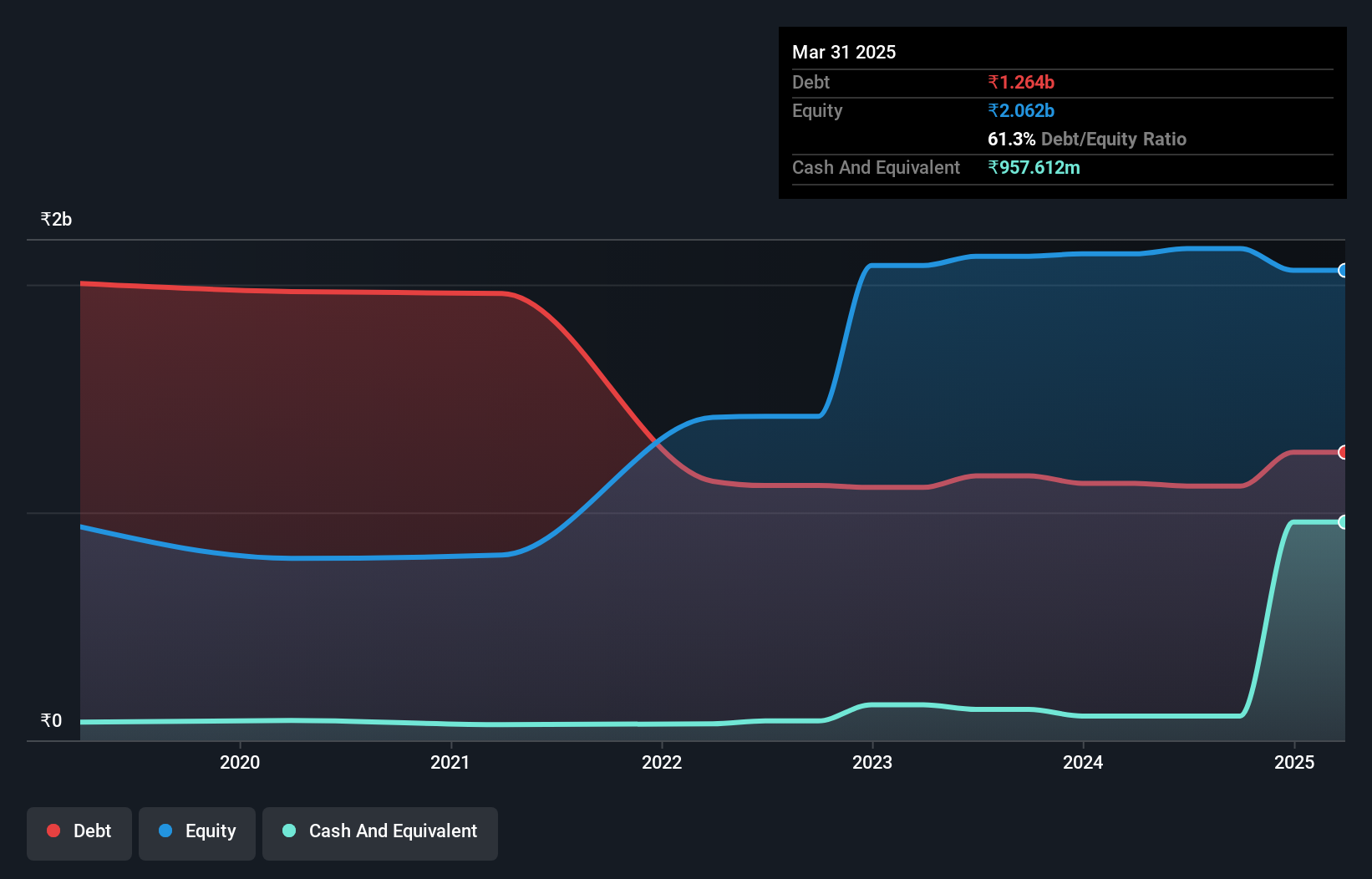Select the teal Cash endpoint marker on chart
Viewport: 1372px width, 879px height.
pyautogui.click(x=1342, y=521)
